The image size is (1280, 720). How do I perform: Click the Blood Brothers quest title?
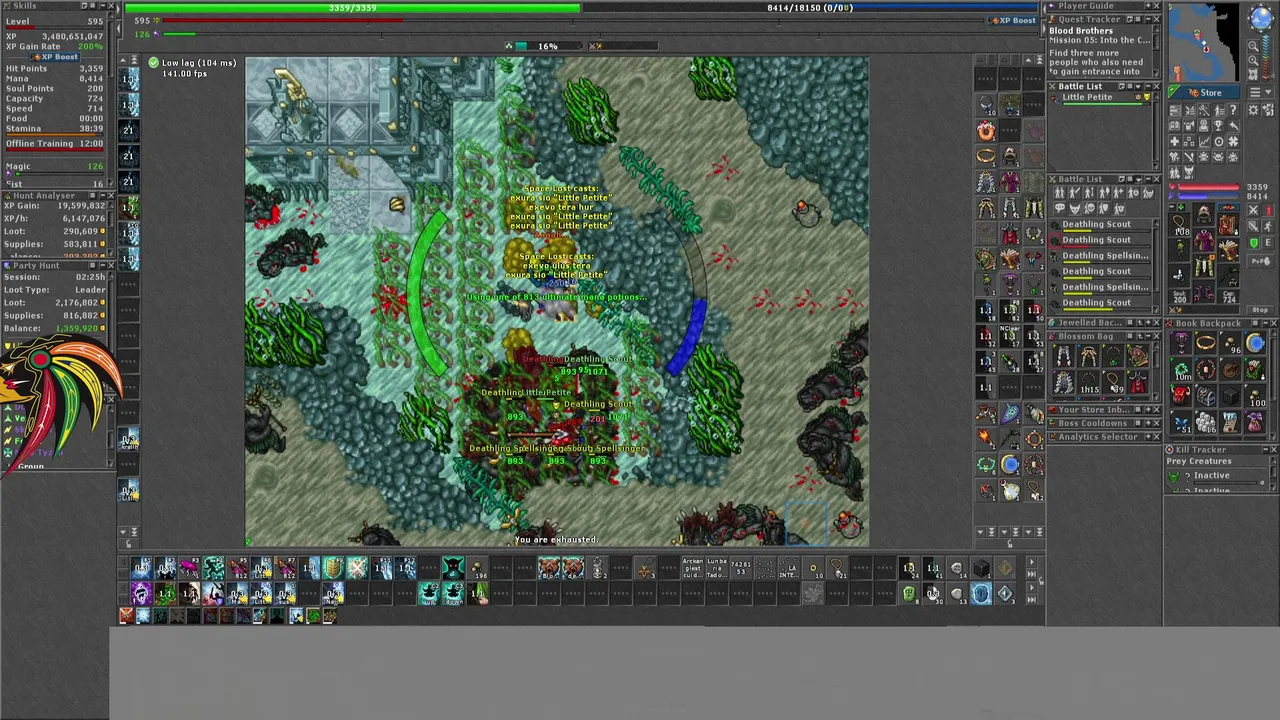tap(1081, 31)
